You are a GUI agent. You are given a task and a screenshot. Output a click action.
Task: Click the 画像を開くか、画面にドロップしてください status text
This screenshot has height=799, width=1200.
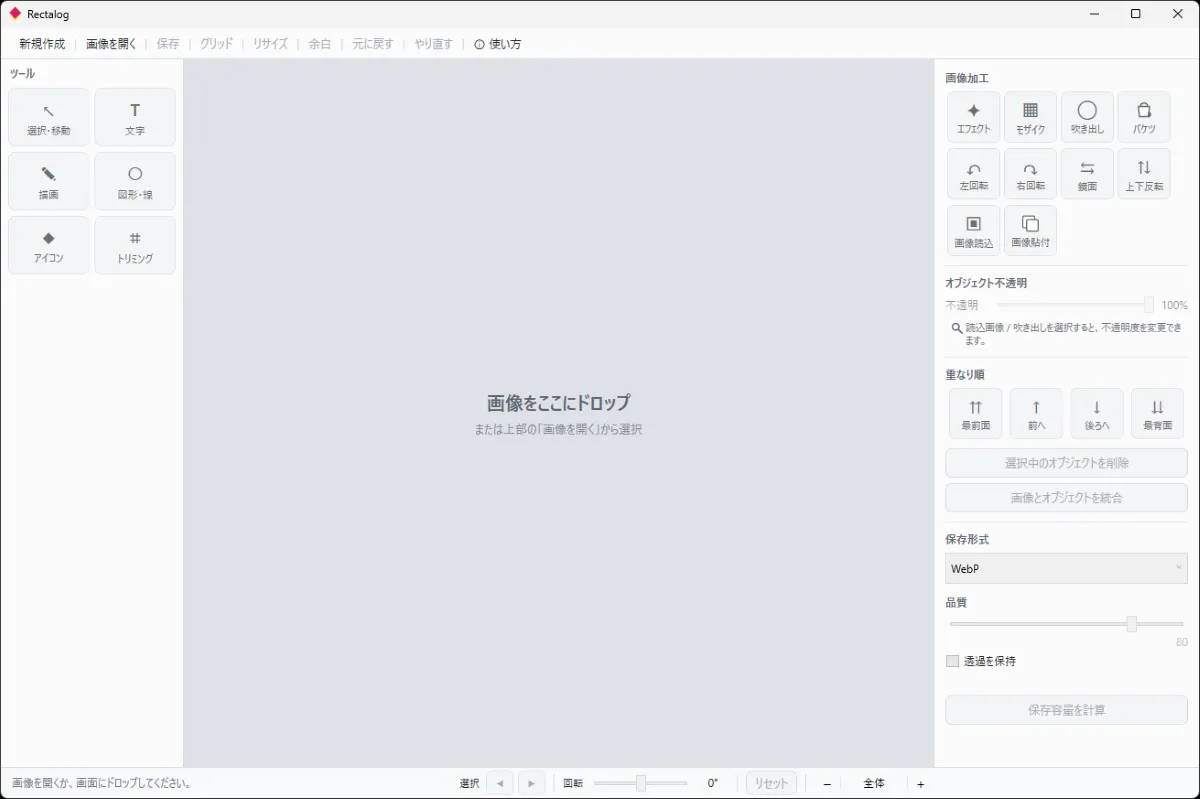(101, 783)
